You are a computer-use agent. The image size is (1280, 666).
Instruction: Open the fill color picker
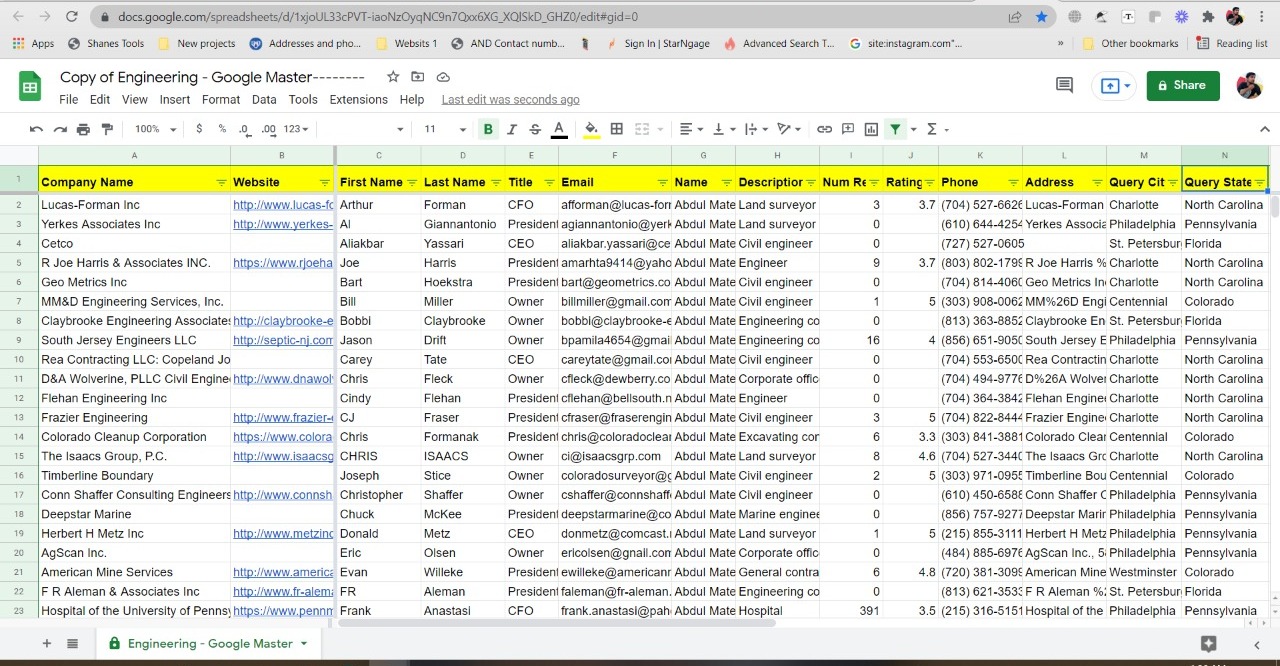(591, 129)
